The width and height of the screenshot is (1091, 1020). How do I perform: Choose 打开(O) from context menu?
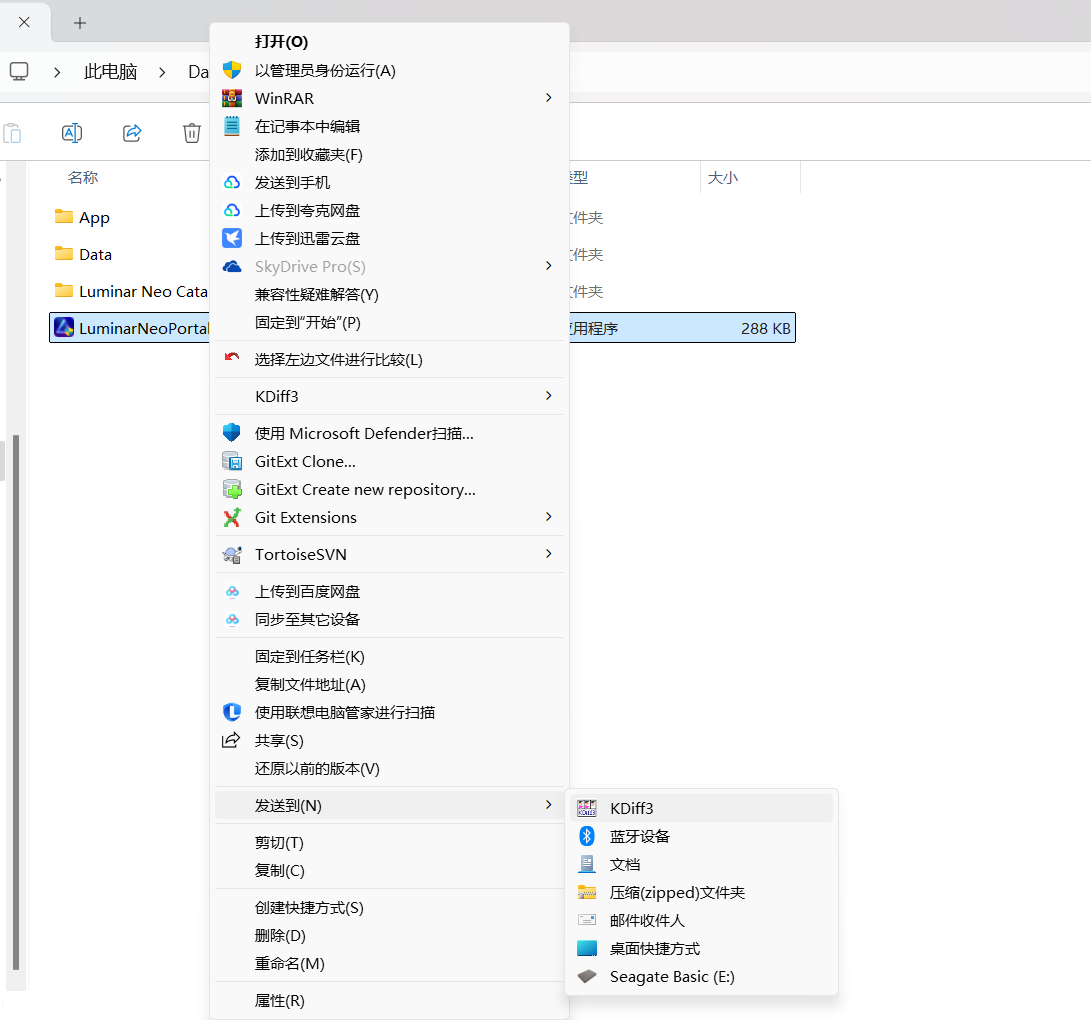(x=389, y=42)
